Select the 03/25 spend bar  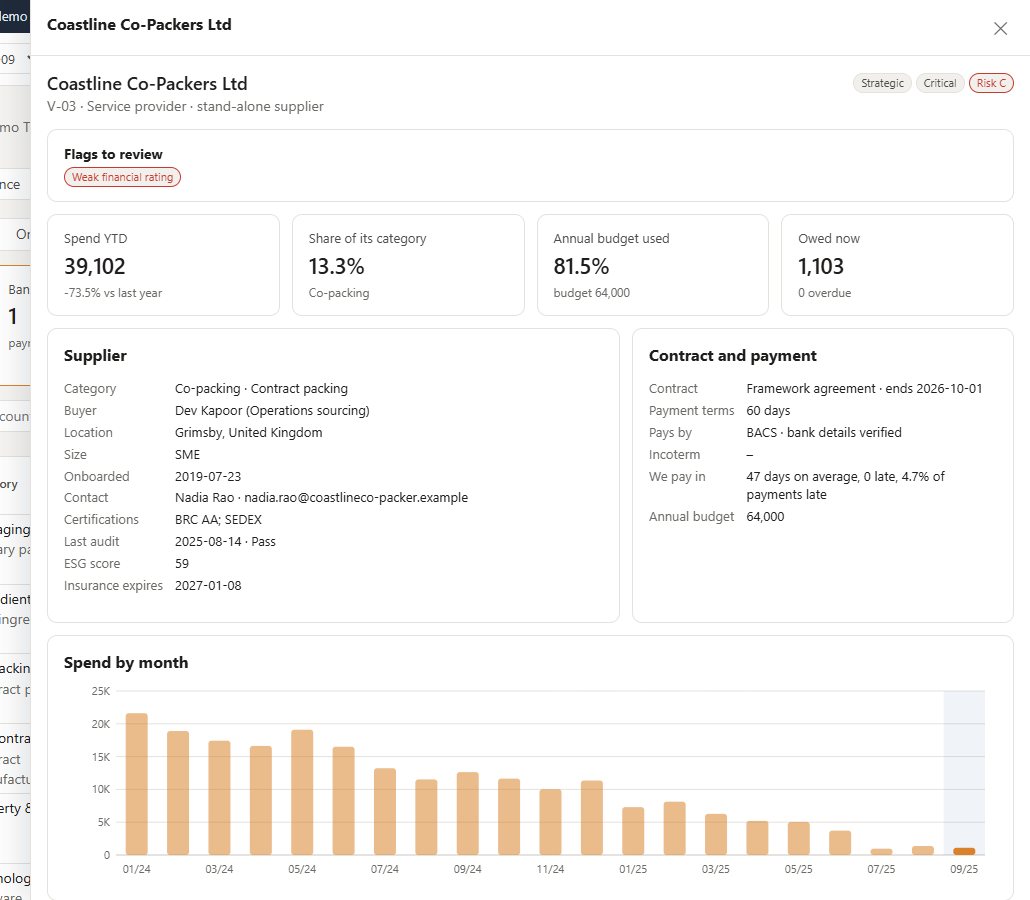[x=716, y=835]
